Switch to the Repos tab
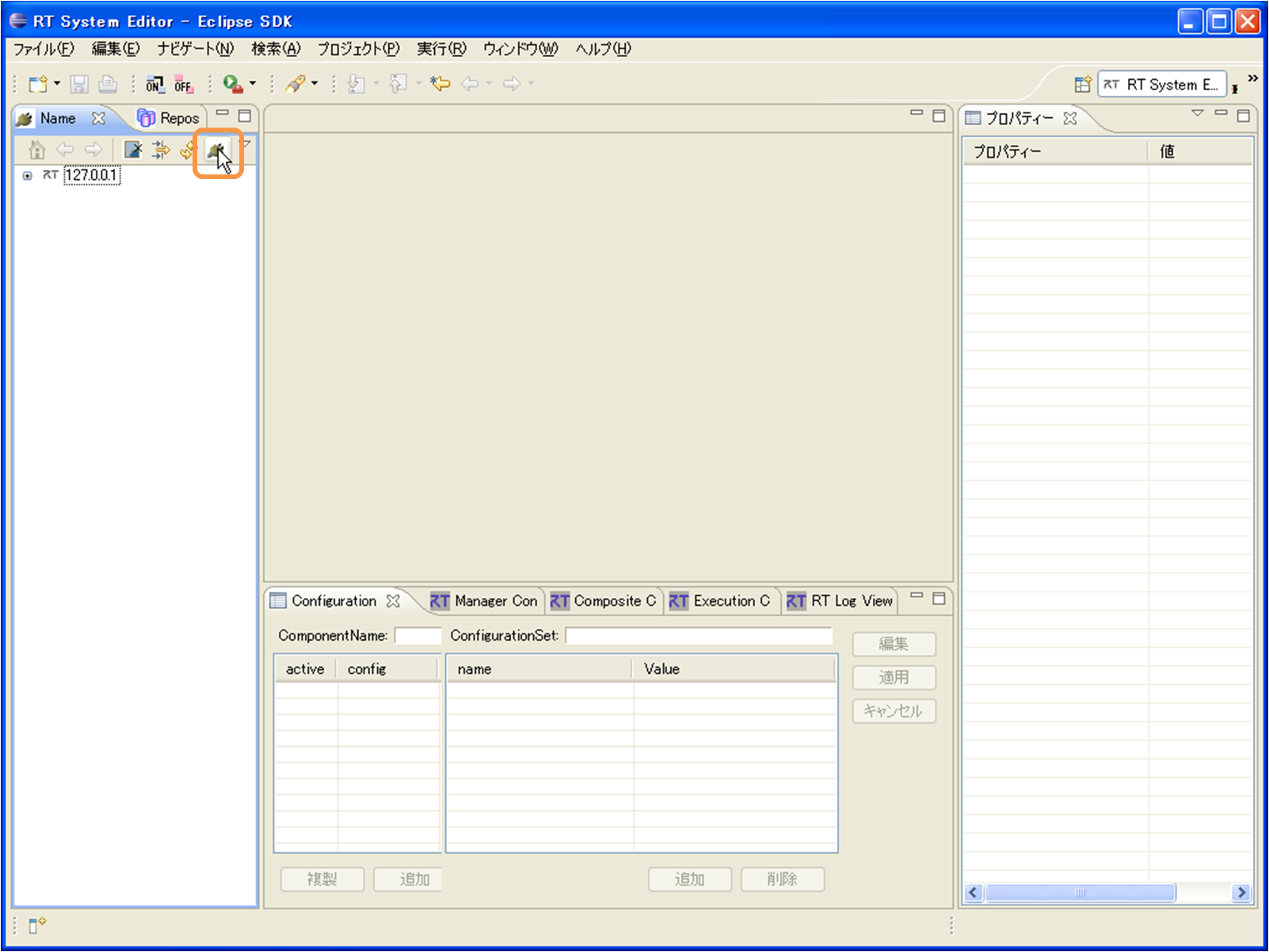 [169, 119]
